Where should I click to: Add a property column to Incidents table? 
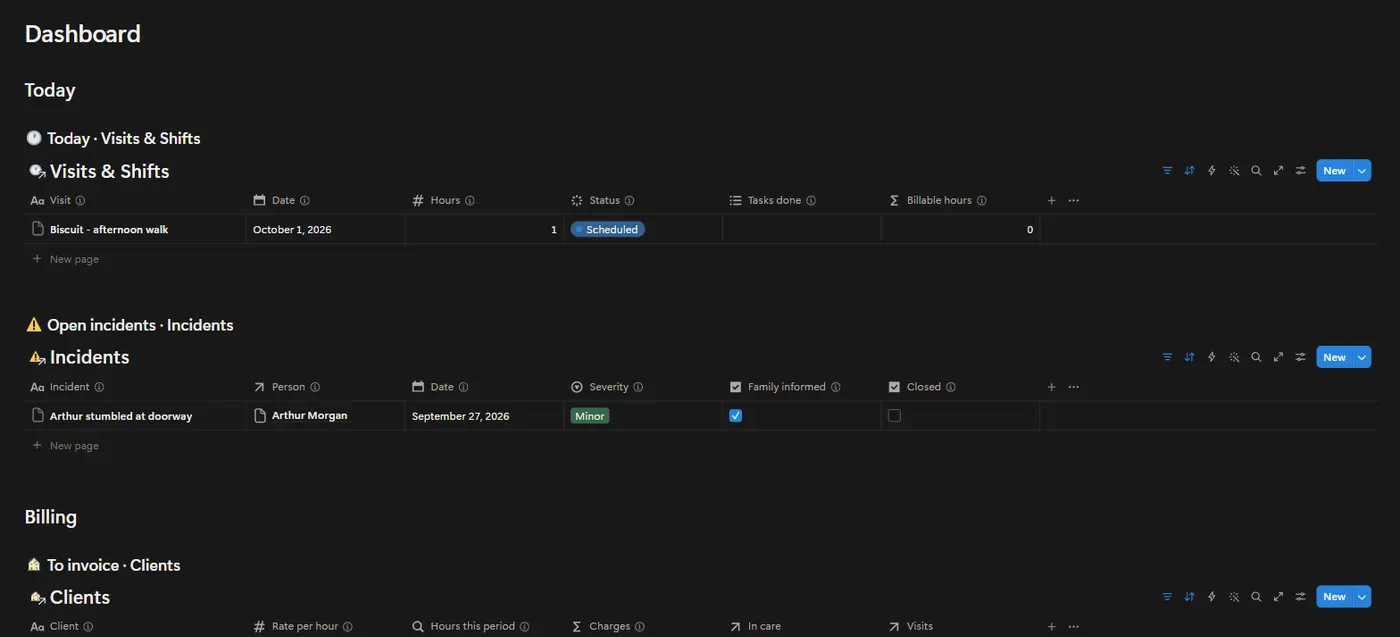pyautogui.click(x=1051, y=387)
